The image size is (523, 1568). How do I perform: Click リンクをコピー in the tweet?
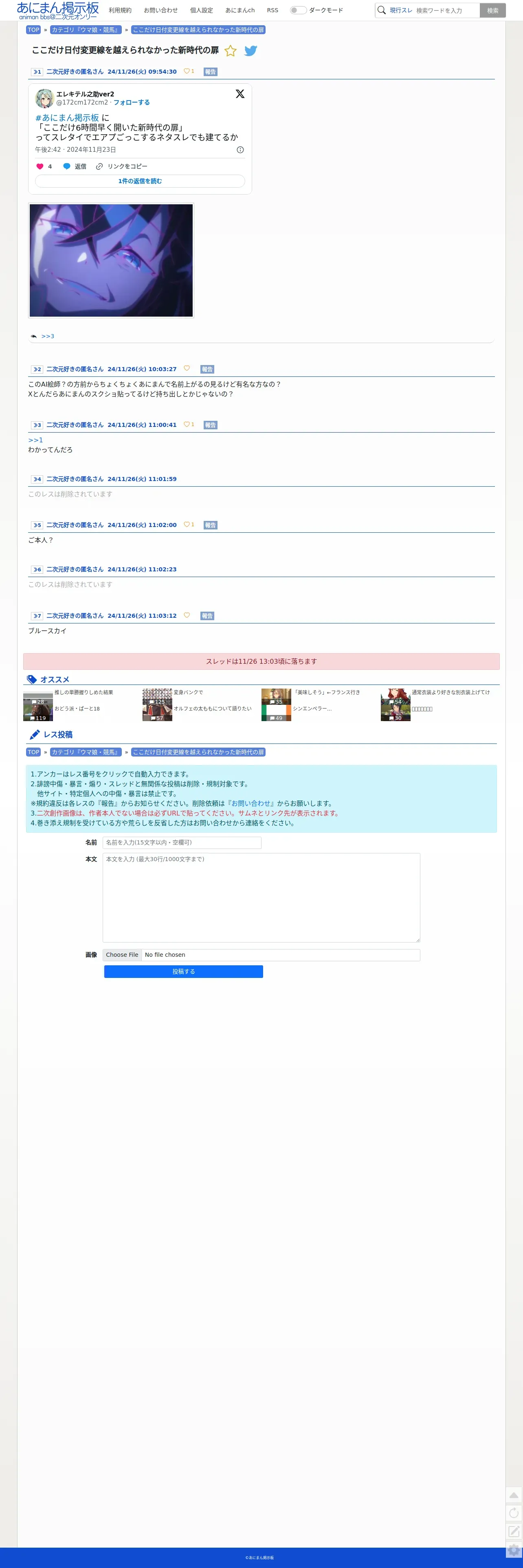127,166
